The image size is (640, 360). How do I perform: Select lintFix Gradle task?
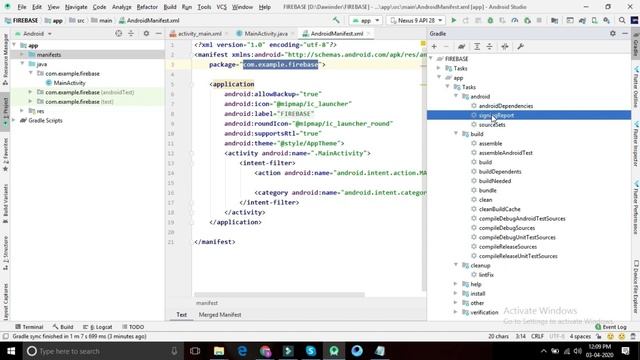486,275
